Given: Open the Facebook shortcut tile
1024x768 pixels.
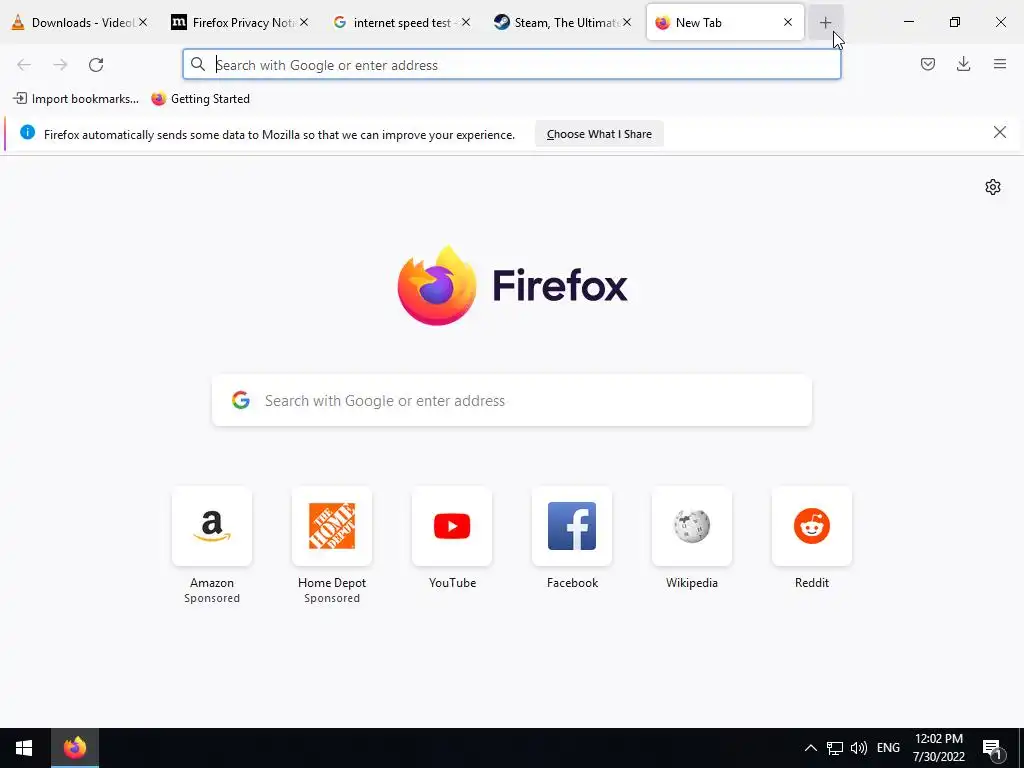Looking at the screenshot, I should [x=572, y=526].
